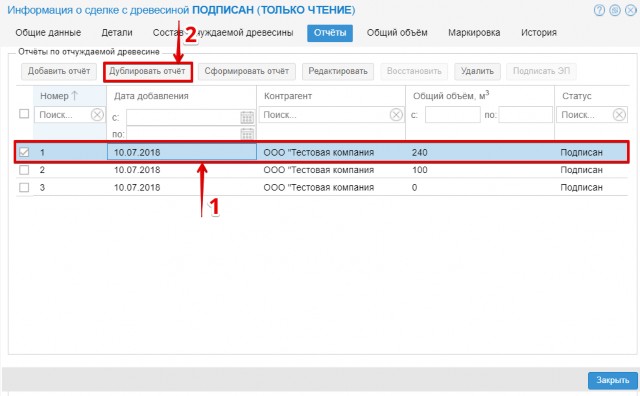
Task: Click the Подписать ЭП button
Action: pyautogui.click(x=541, y=71)
